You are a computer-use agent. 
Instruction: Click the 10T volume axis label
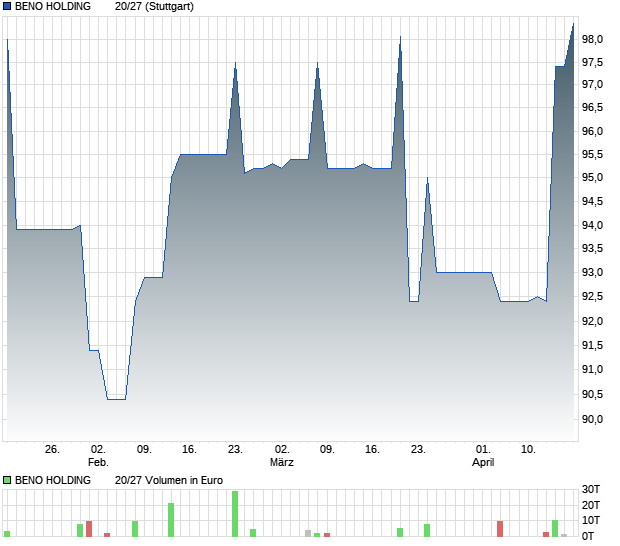pos(594,521)
